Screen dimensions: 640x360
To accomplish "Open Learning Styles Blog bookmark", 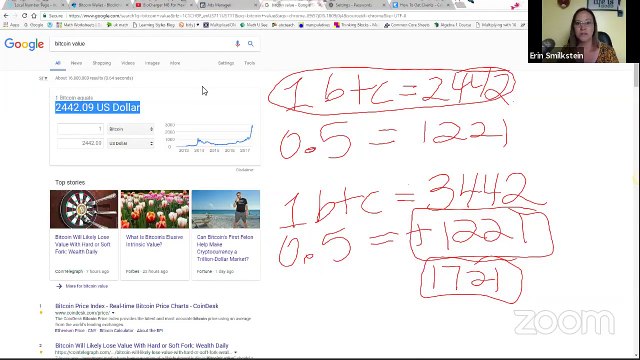I will pyautogui.click(x=153, y=25).
